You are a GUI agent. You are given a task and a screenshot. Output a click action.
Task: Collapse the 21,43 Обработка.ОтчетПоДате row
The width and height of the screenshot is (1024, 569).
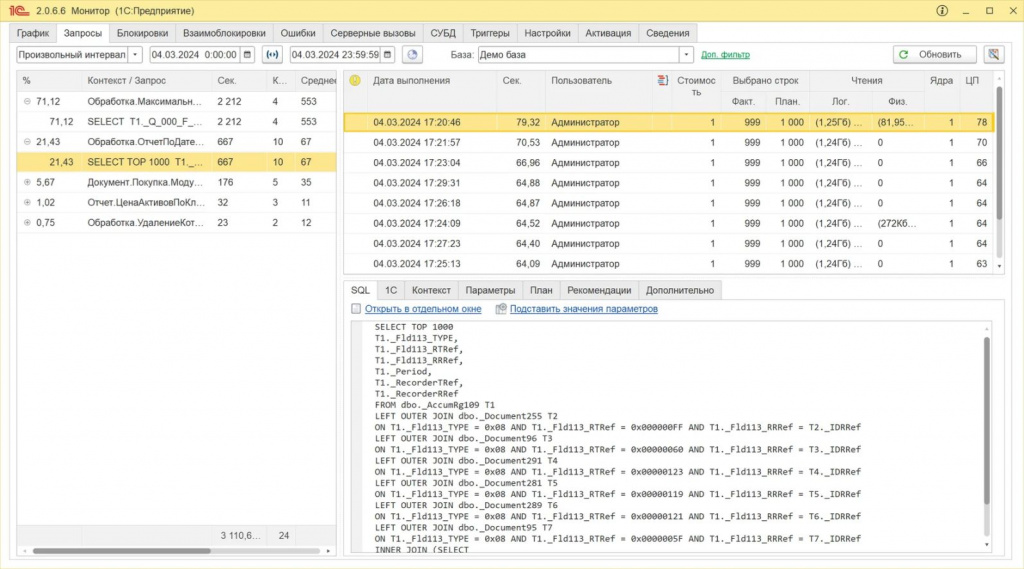[x=27, y=142]
